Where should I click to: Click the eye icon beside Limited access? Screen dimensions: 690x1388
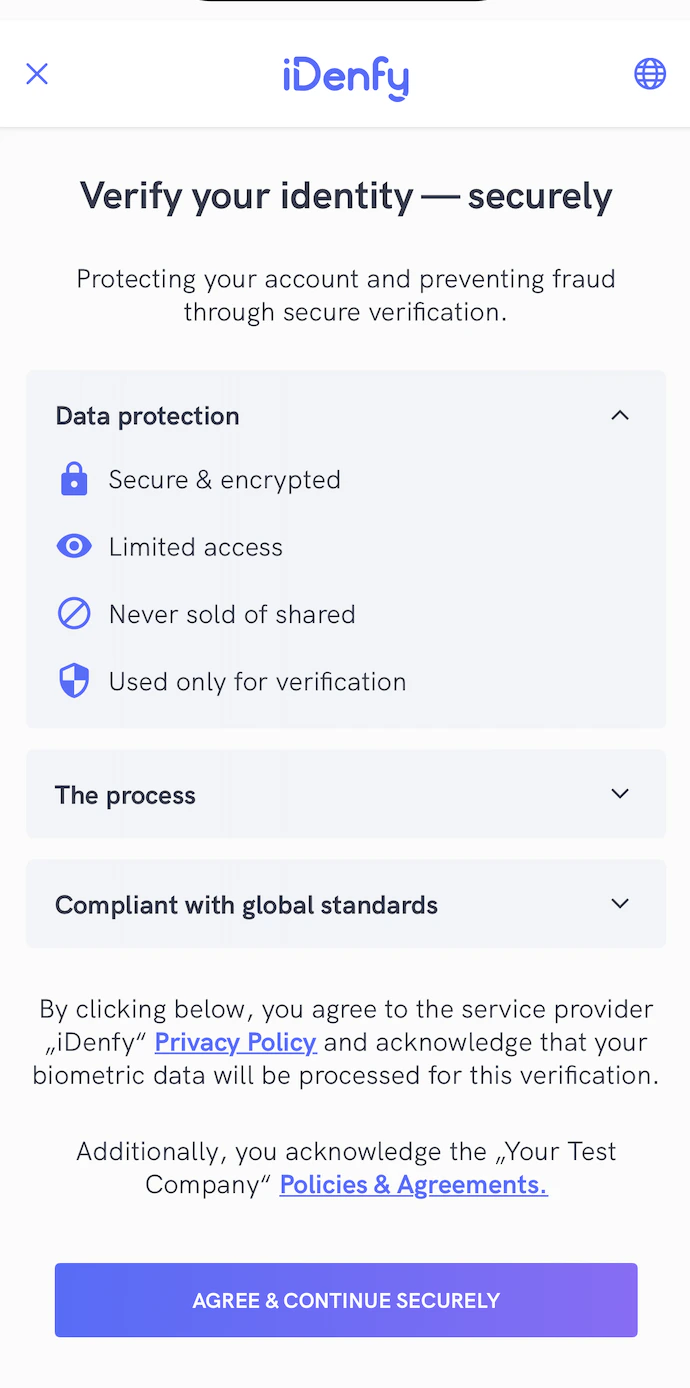click(x=74, y=547)
